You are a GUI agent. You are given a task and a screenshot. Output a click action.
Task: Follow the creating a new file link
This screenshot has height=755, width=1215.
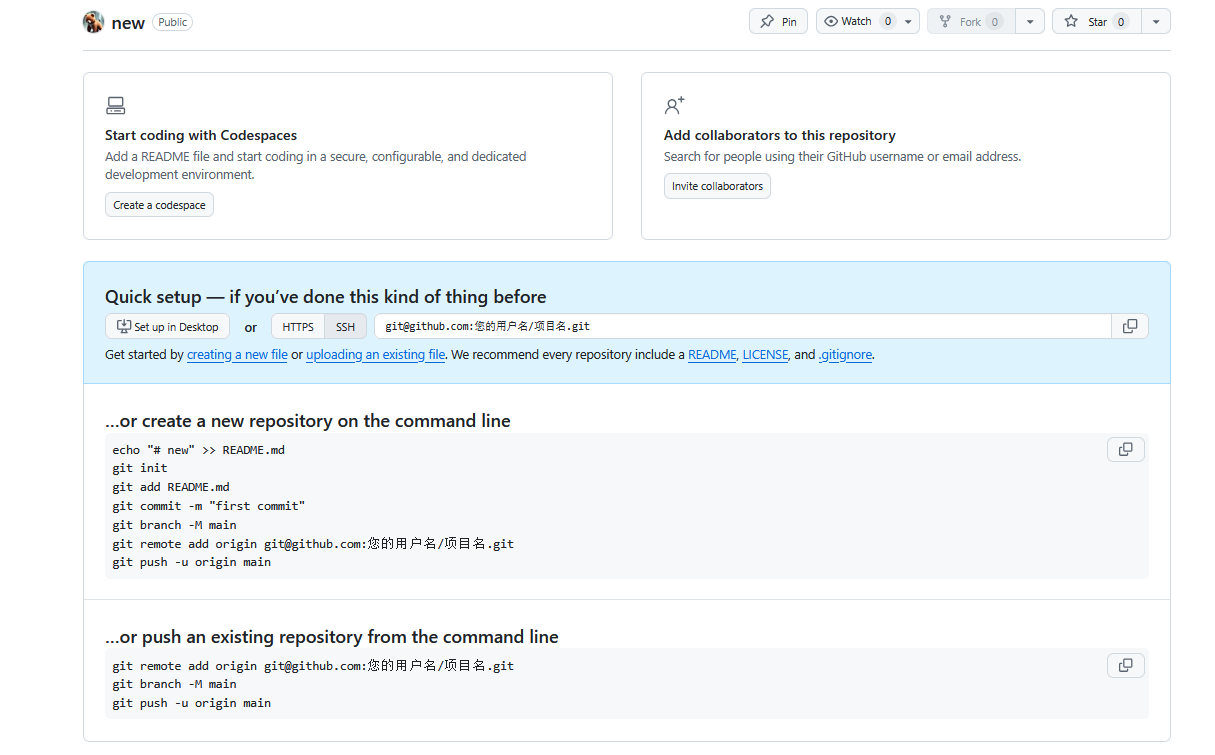[237, 355]
